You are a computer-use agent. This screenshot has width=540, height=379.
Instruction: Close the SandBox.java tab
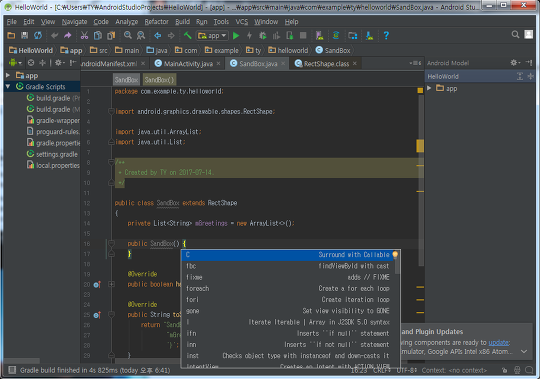(283, 63)
